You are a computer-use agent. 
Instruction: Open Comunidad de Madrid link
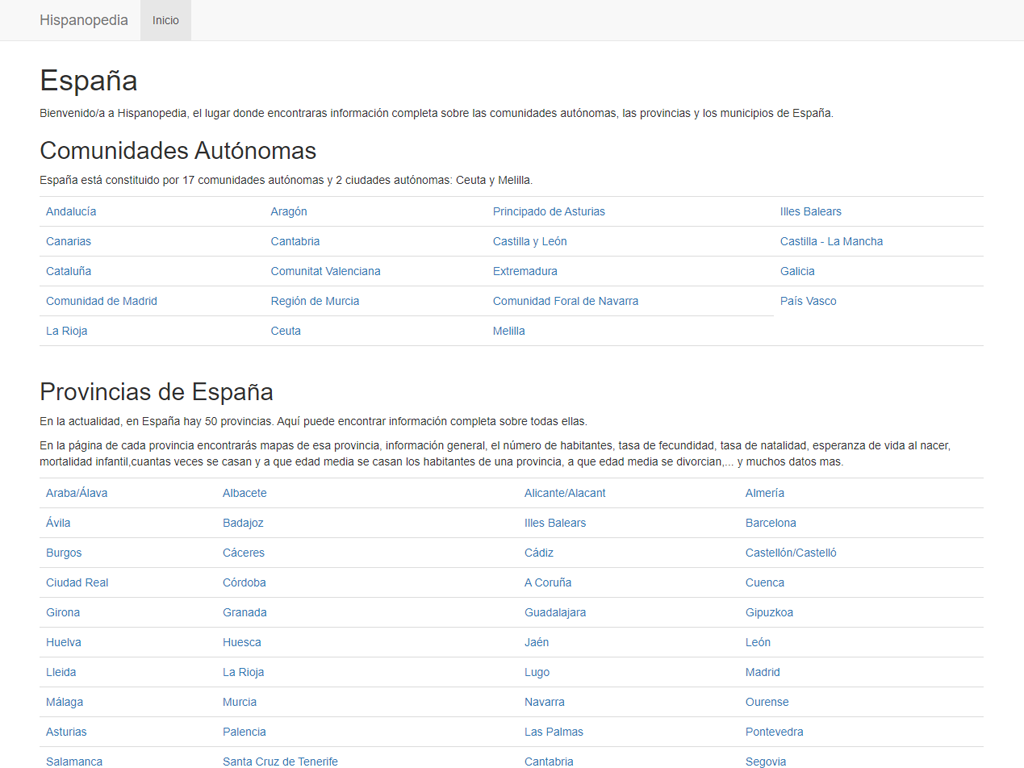tap(101, 302)
